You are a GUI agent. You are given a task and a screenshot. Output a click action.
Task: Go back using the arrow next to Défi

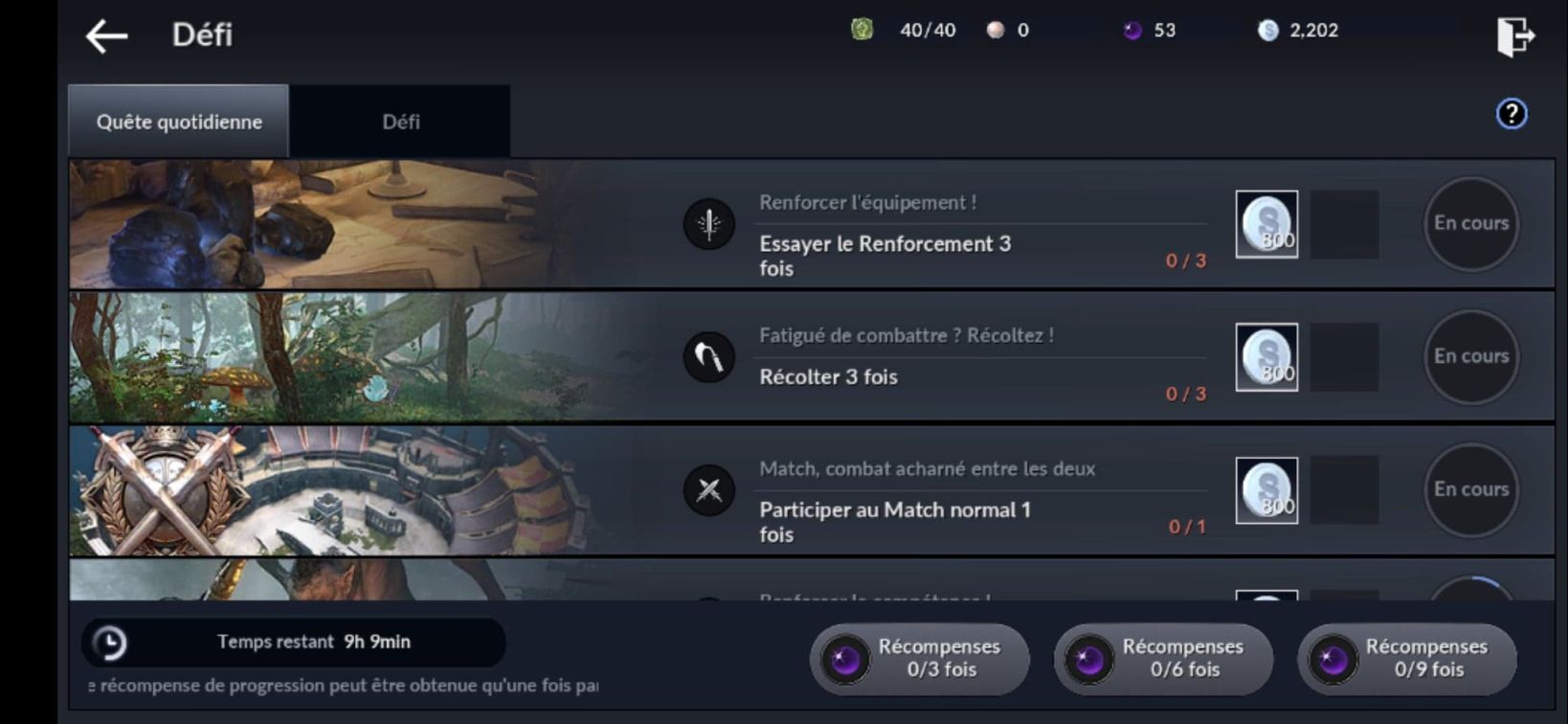[x=106, y=36]
